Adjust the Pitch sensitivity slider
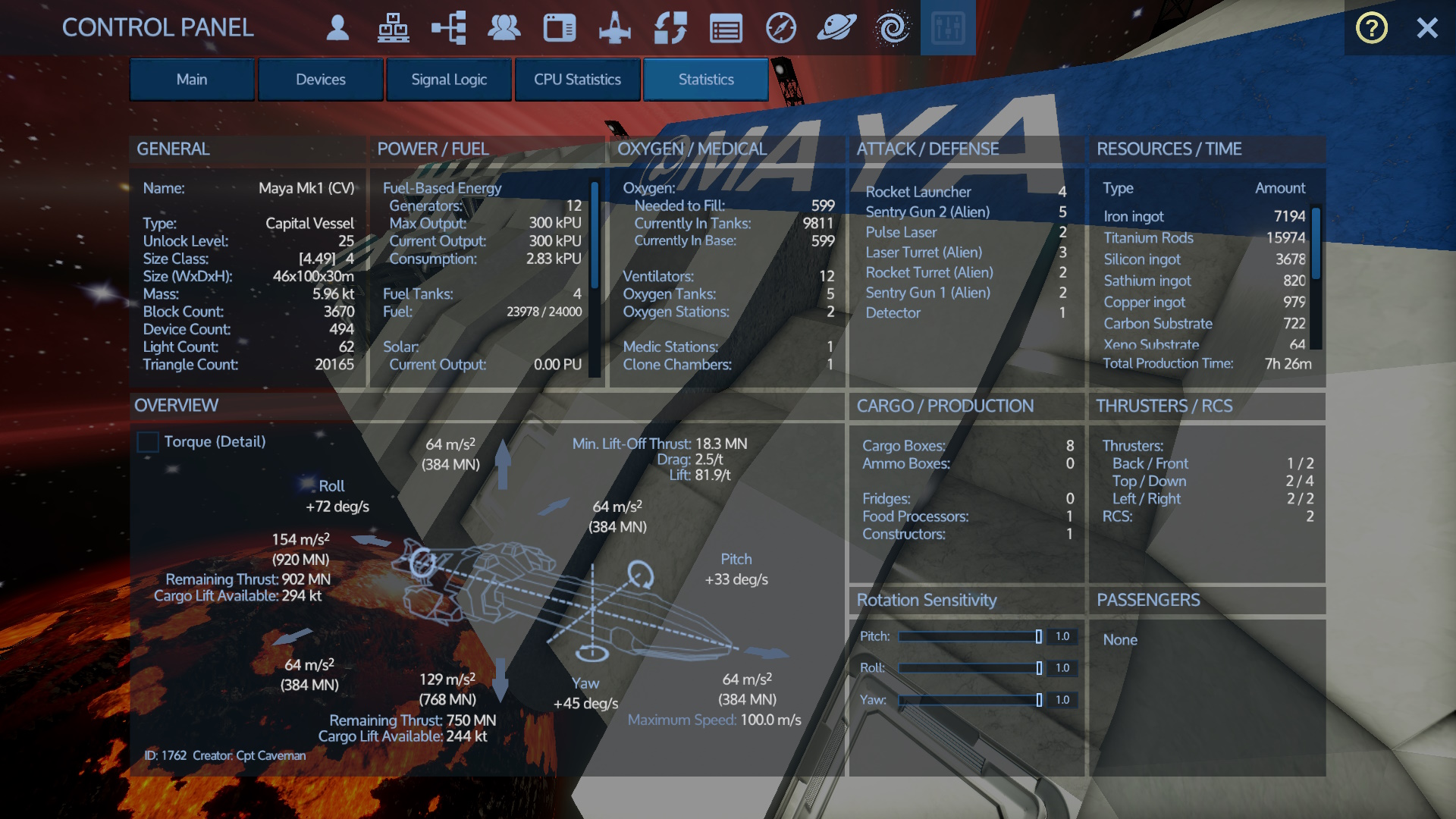Viewport: 1456px width, 819px height. pos(971,636)
